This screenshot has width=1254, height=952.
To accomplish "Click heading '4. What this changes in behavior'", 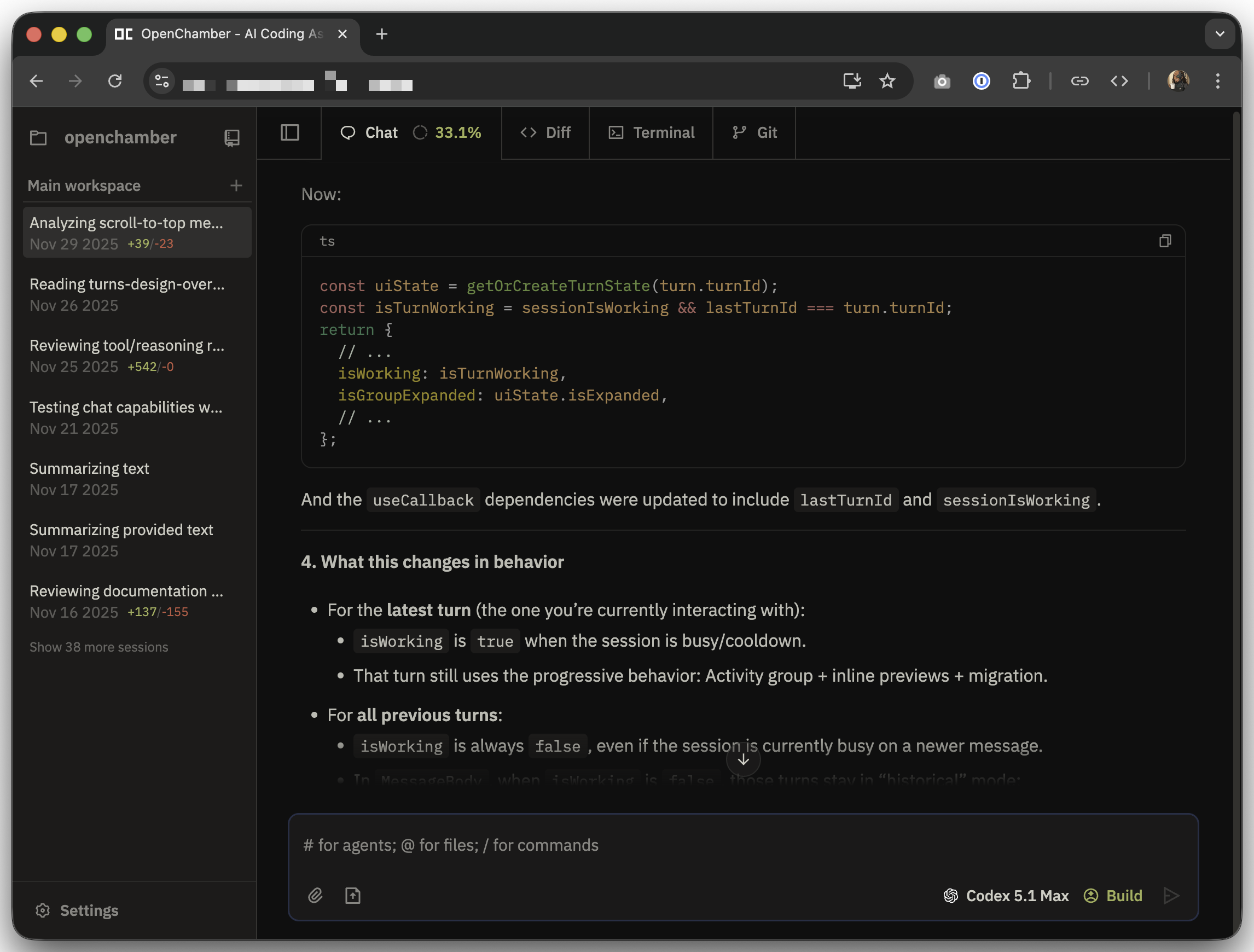I will pos(432,561).
